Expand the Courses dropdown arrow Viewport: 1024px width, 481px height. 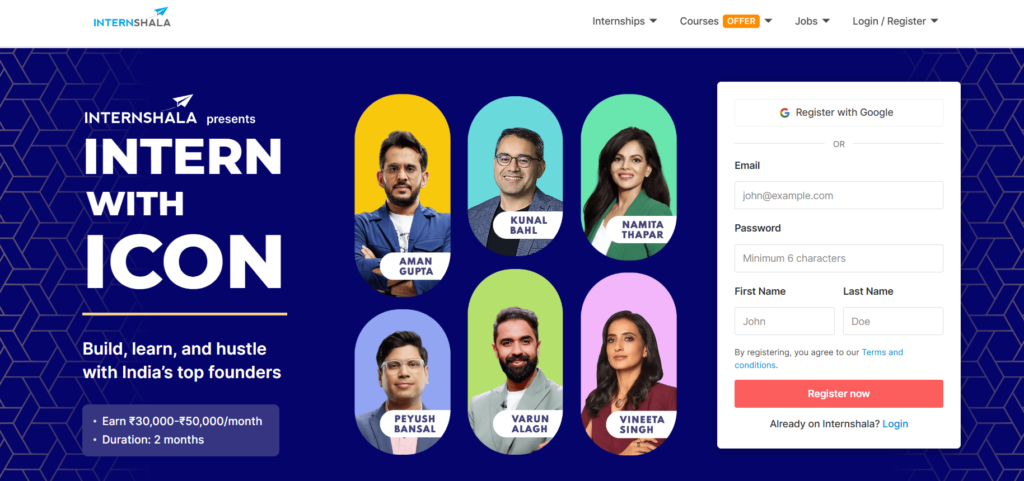(768, 22)
